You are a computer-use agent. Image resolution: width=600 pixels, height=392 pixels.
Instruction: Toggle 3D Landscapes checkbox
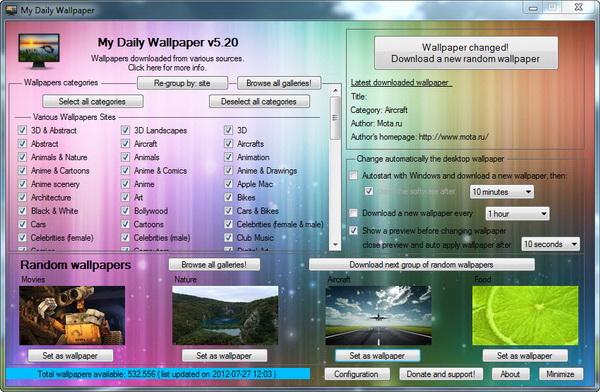[125, 130]
